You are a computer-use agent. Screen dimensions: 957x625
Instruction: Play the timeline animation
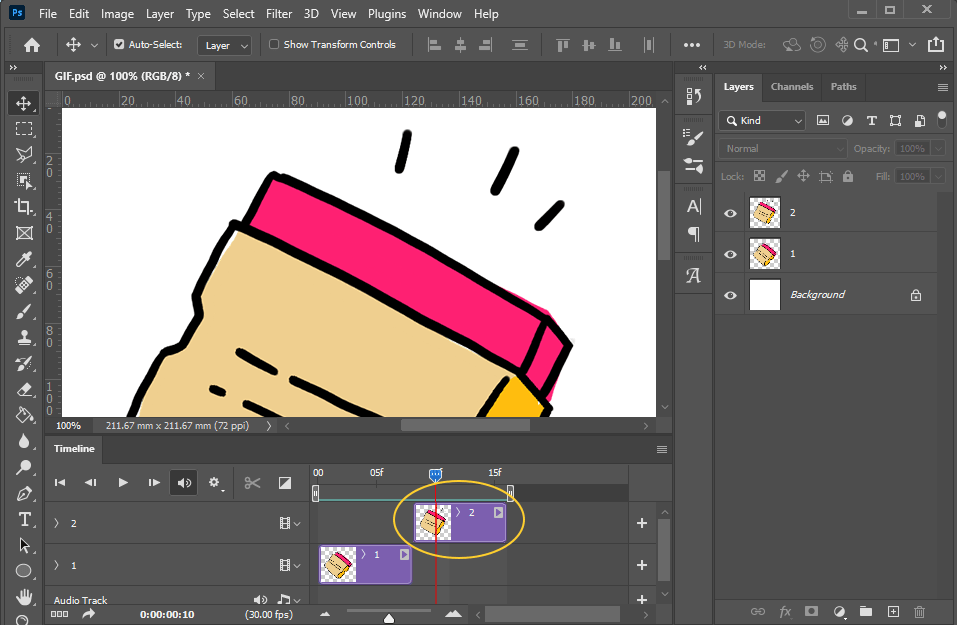pos(123,483)
